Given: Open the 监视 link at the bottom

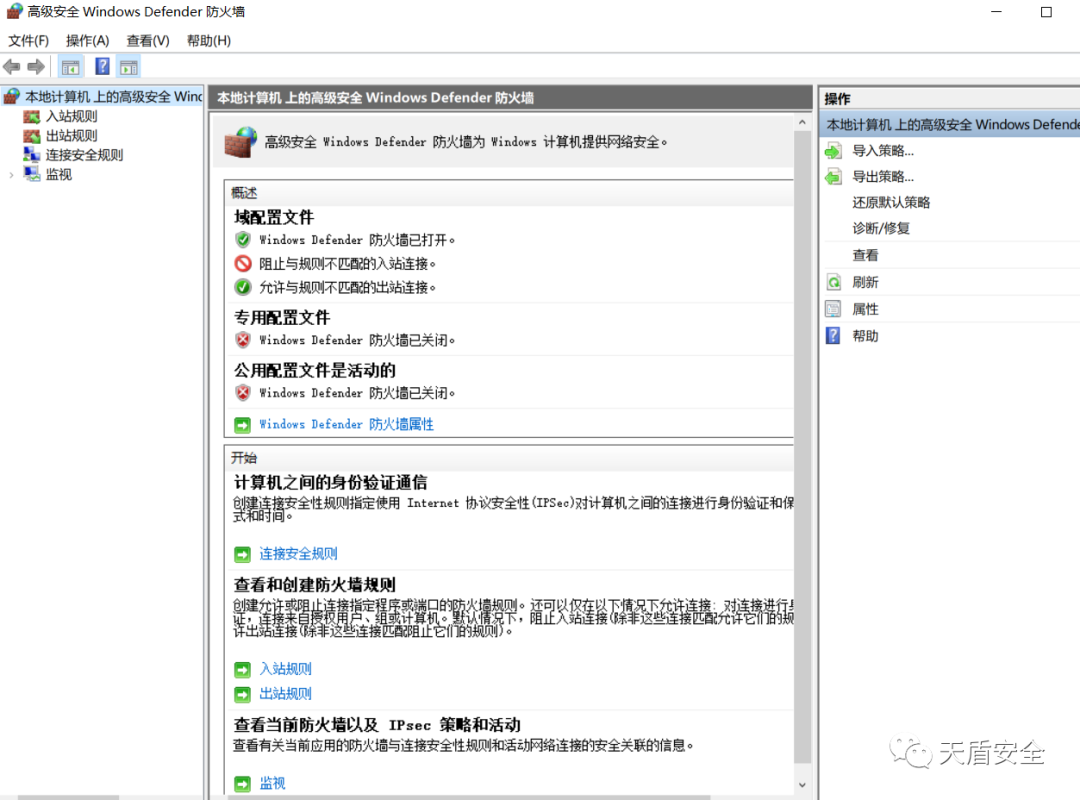Looking at the screenshot, I should click(x=272, y=783).
